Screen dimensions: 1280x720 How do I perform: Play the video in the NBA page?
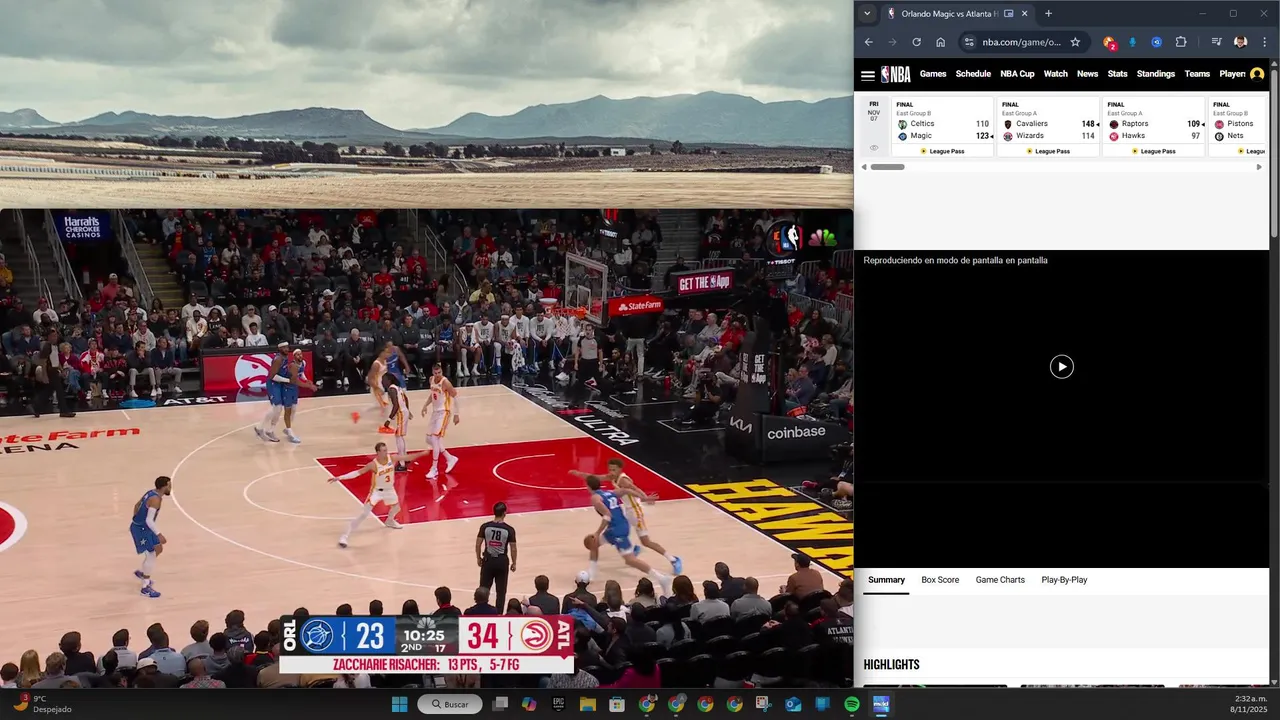1061,367
